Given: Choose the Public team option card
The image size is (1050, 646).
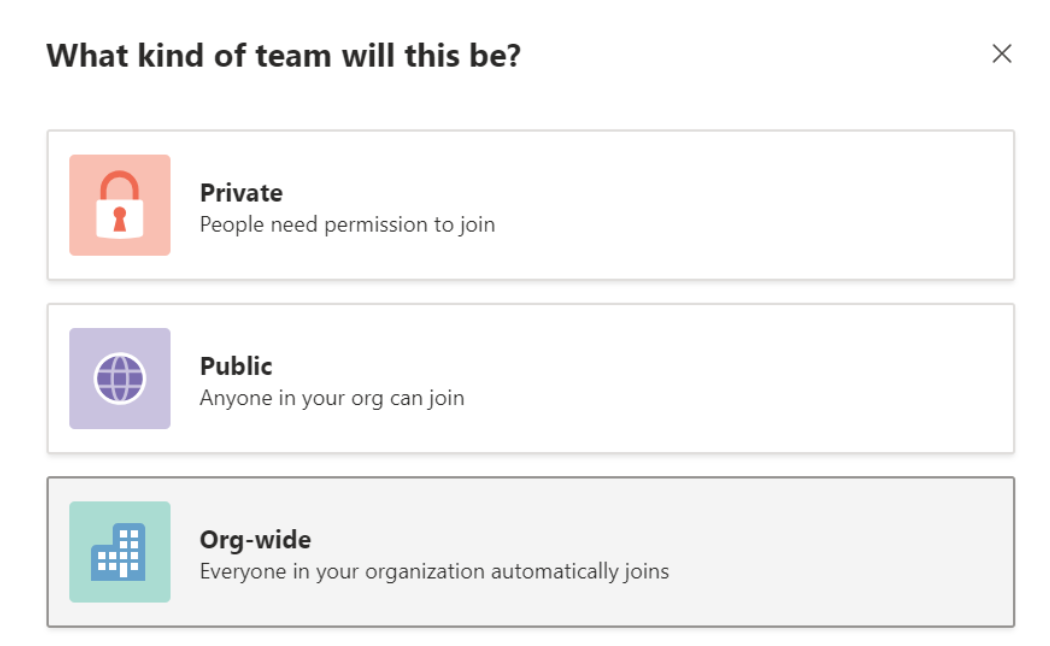Looking at the screenshot, I should pyautogui.click(x=530, y=379).
